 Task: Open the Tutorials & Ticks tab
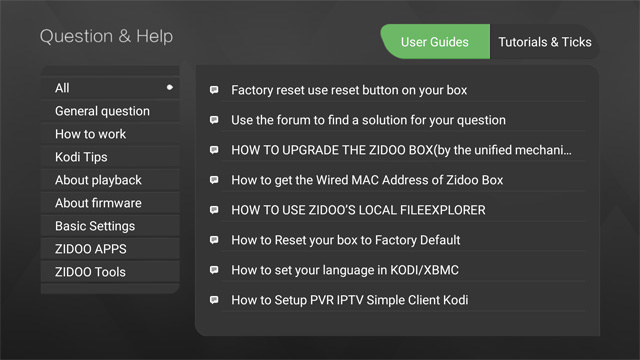point(544,42)
